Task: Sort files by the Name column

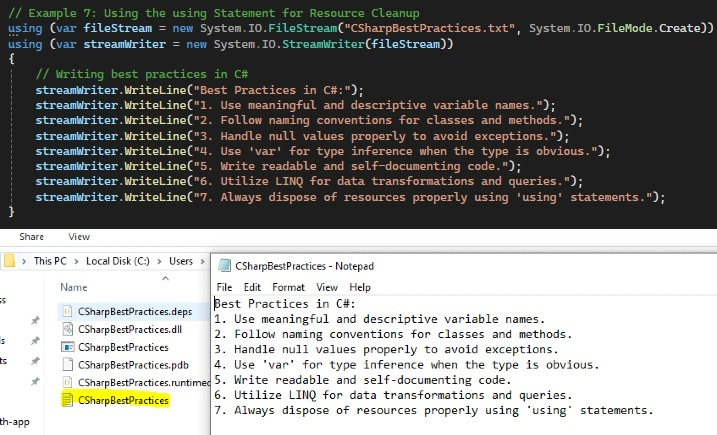Action: [74, 287]
